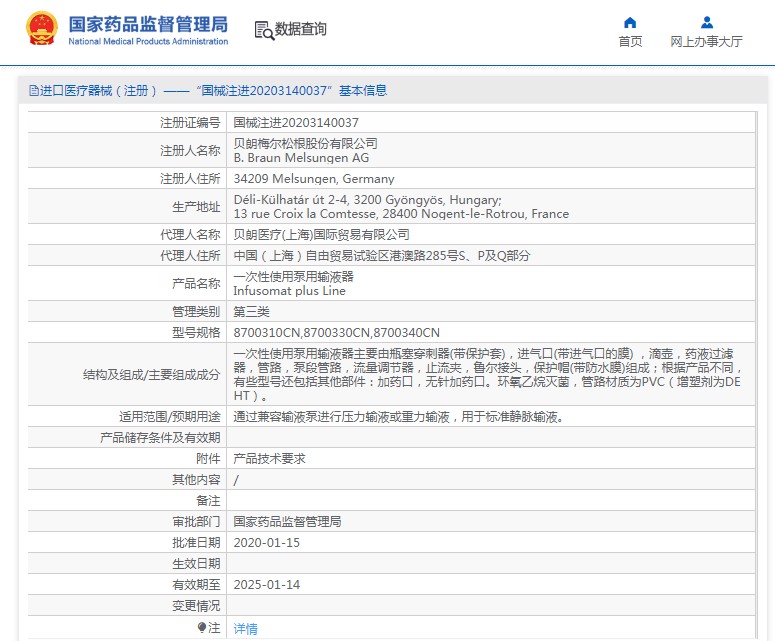Click the national emblem logo
This screenshot has height=641, width=775.
(42, 29)
